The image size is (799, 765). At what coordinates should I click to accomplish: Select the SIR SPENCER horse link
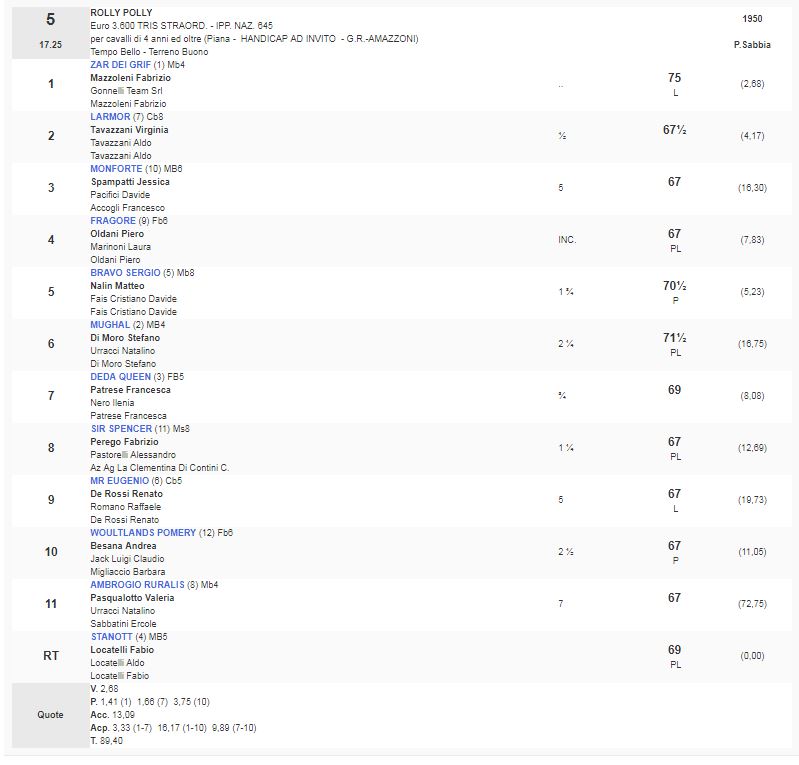point(121,429)
